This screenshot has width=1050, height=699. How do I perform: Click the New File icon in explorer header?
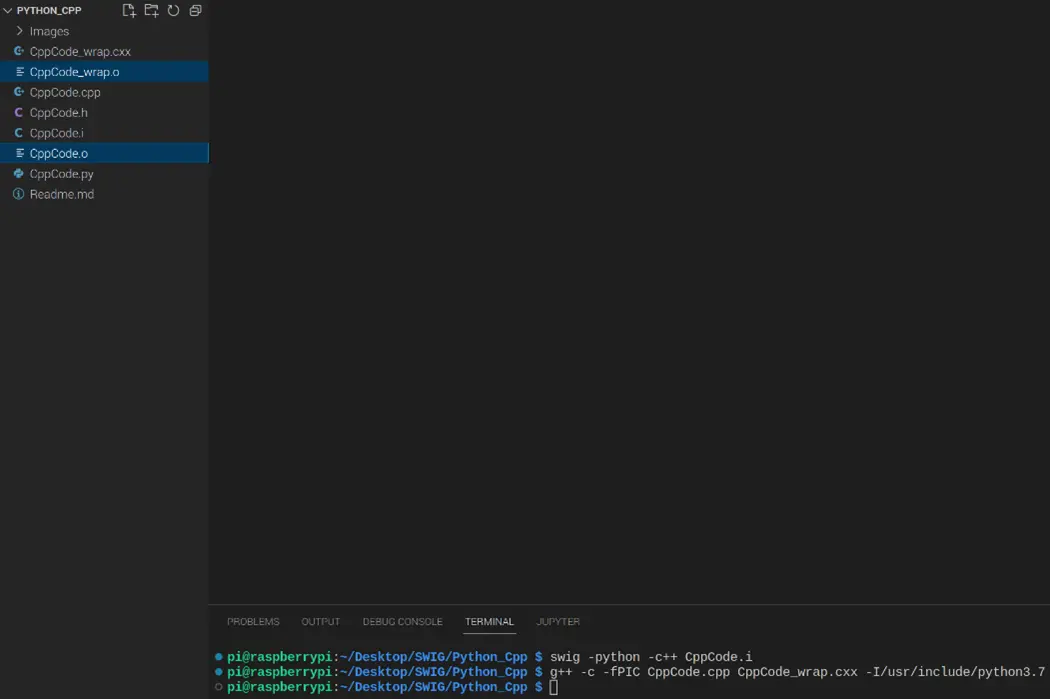pos(129,10)
